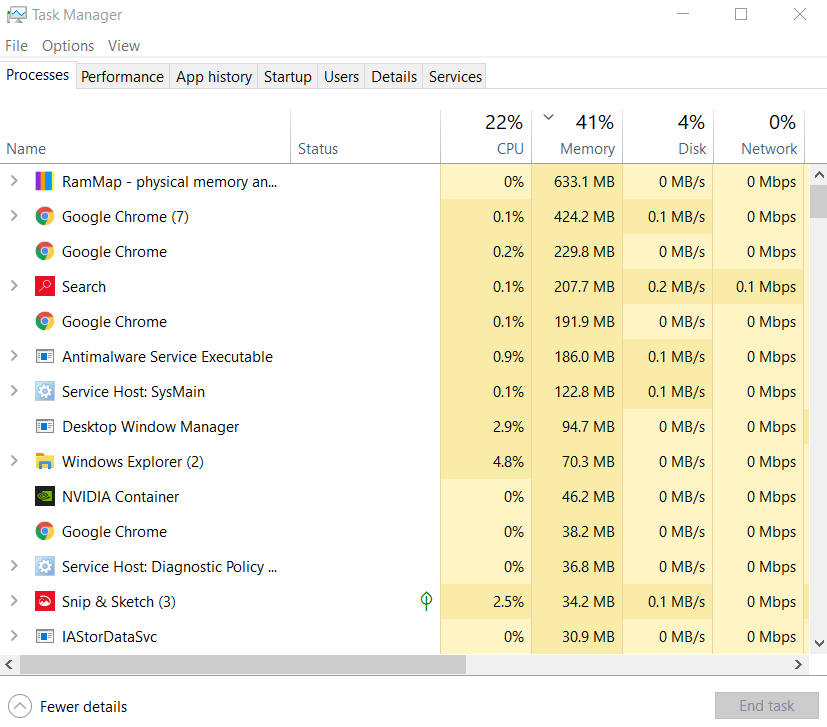Switch to the Services tab

(x=455, y=77)
